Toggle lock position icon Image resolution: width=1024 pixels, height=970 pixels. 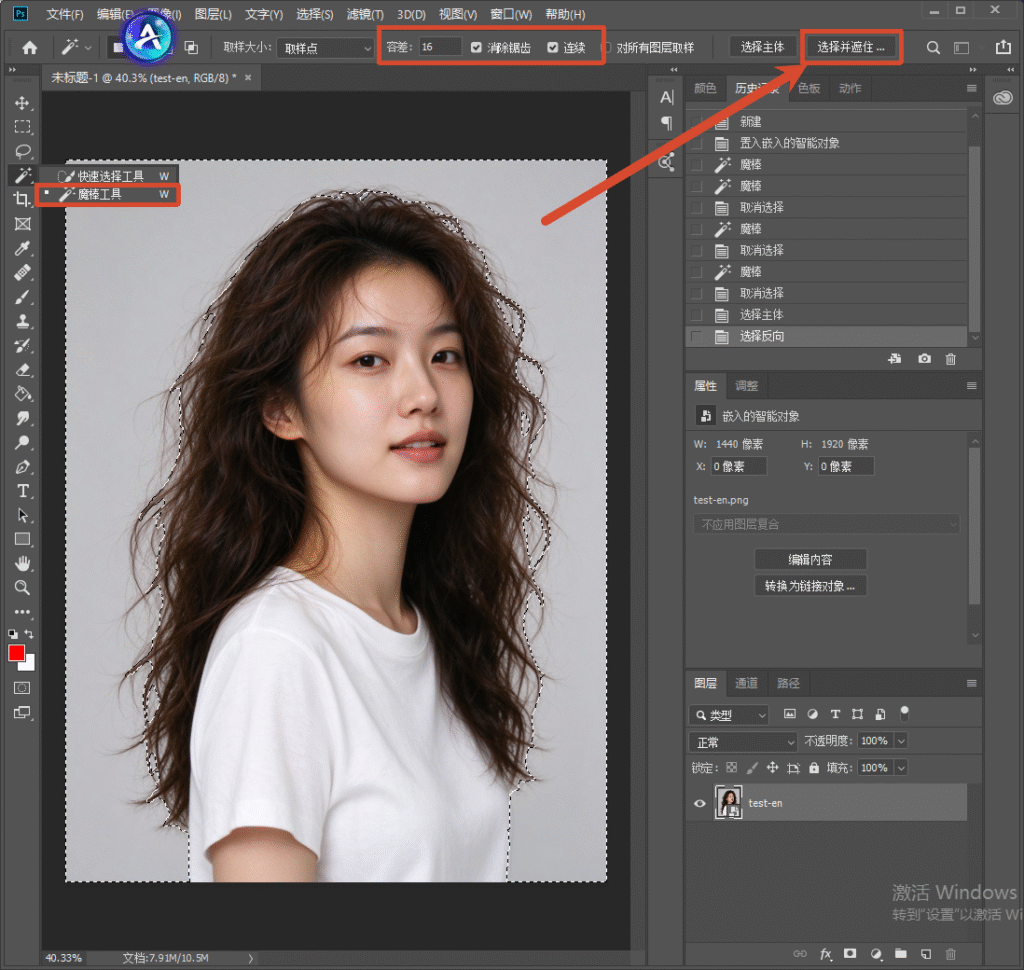tap(773, 768)
